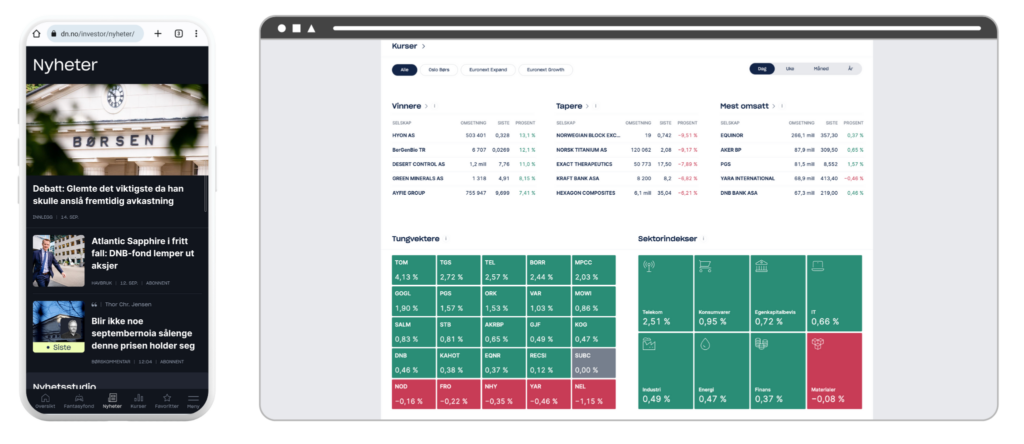Screen dimensions: 1024x444
Task: Select the Oslo Børs market filter
Action: 439,69
